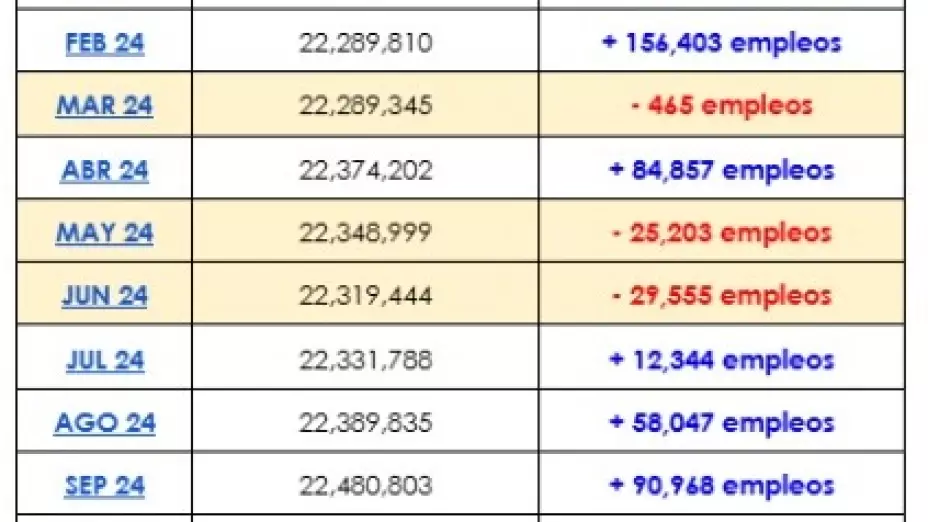Select the JUN 24 link
This screenshot has height=522, width=928.
pos(104,296)
